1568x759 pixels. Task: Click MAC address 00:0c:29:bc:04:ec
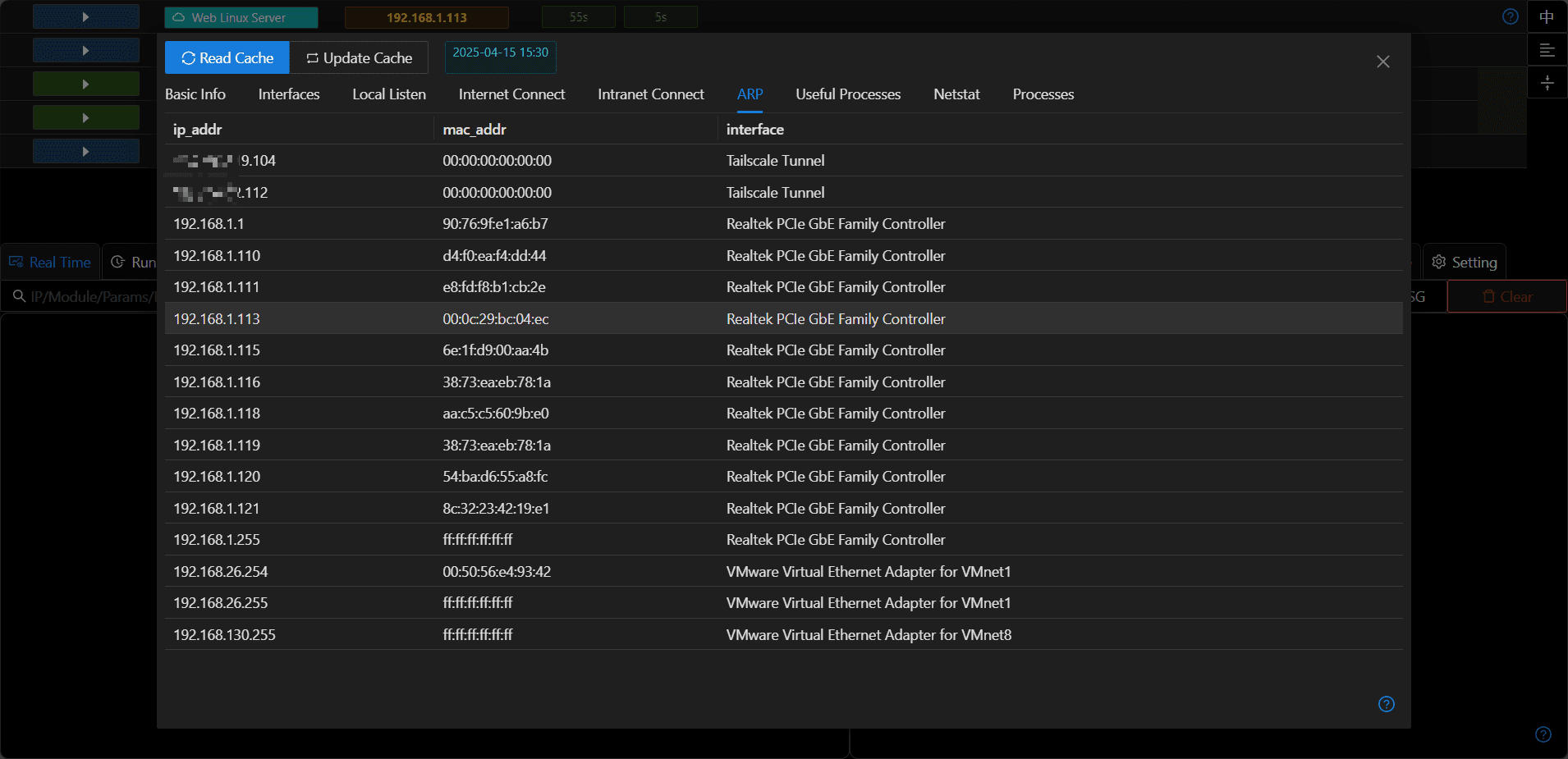point(496,318)
